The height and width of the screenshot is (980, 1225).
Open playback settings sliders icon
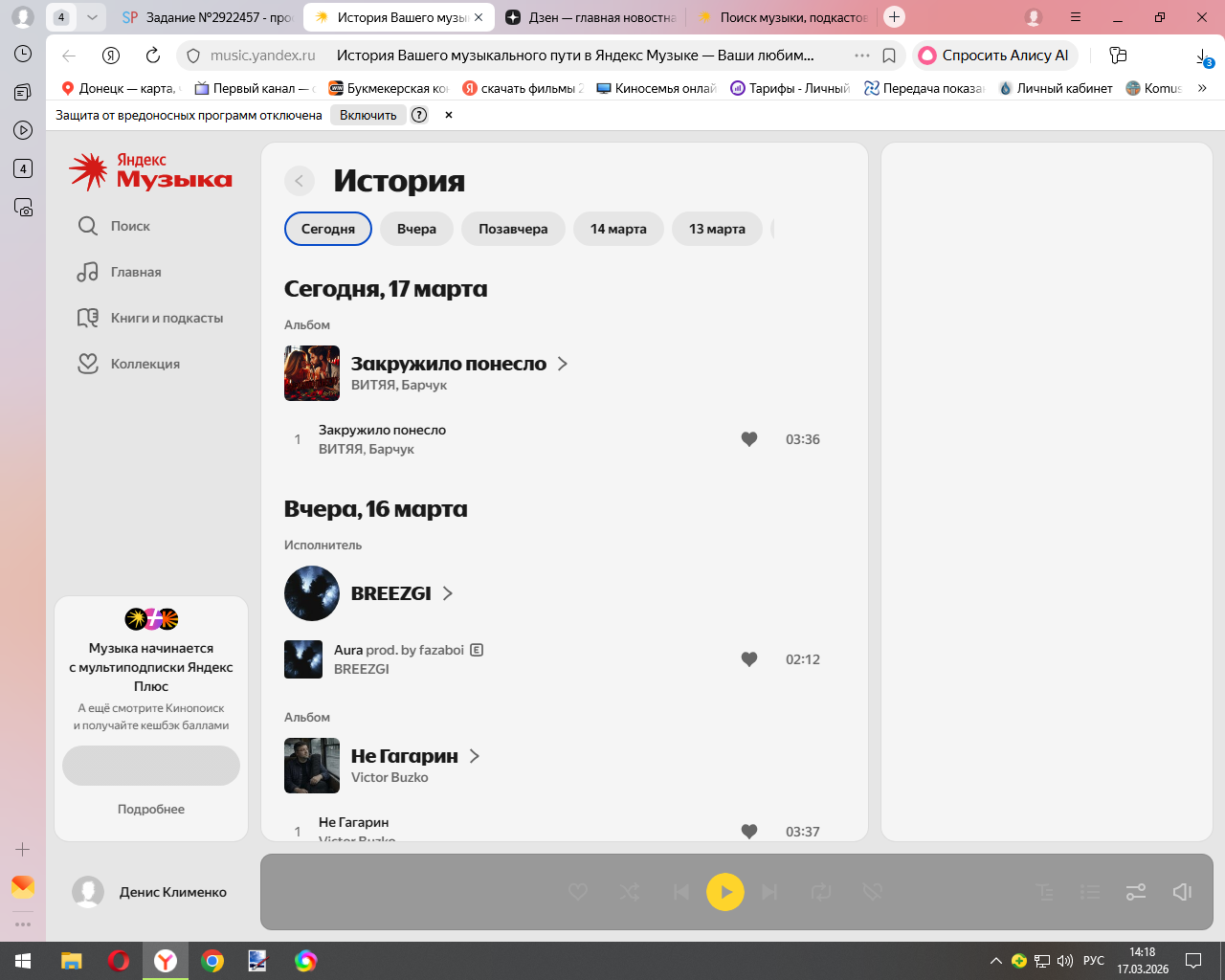click(1136, 892)
